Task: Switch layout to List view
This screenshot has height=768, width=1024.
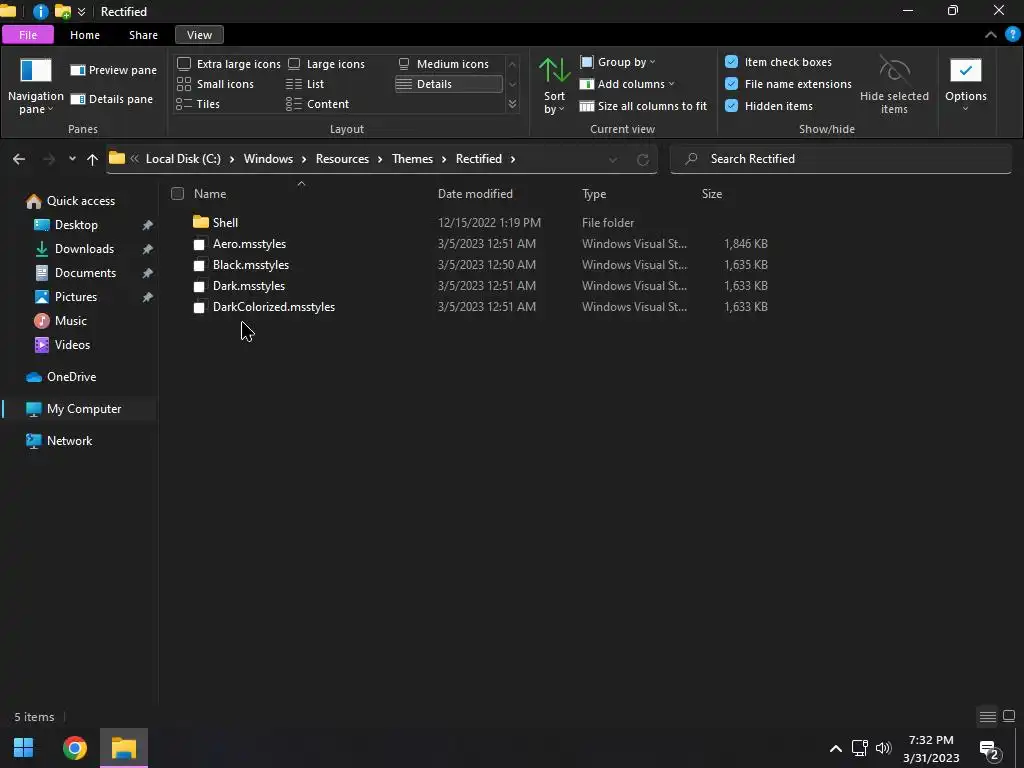Action: pos(305,84)
